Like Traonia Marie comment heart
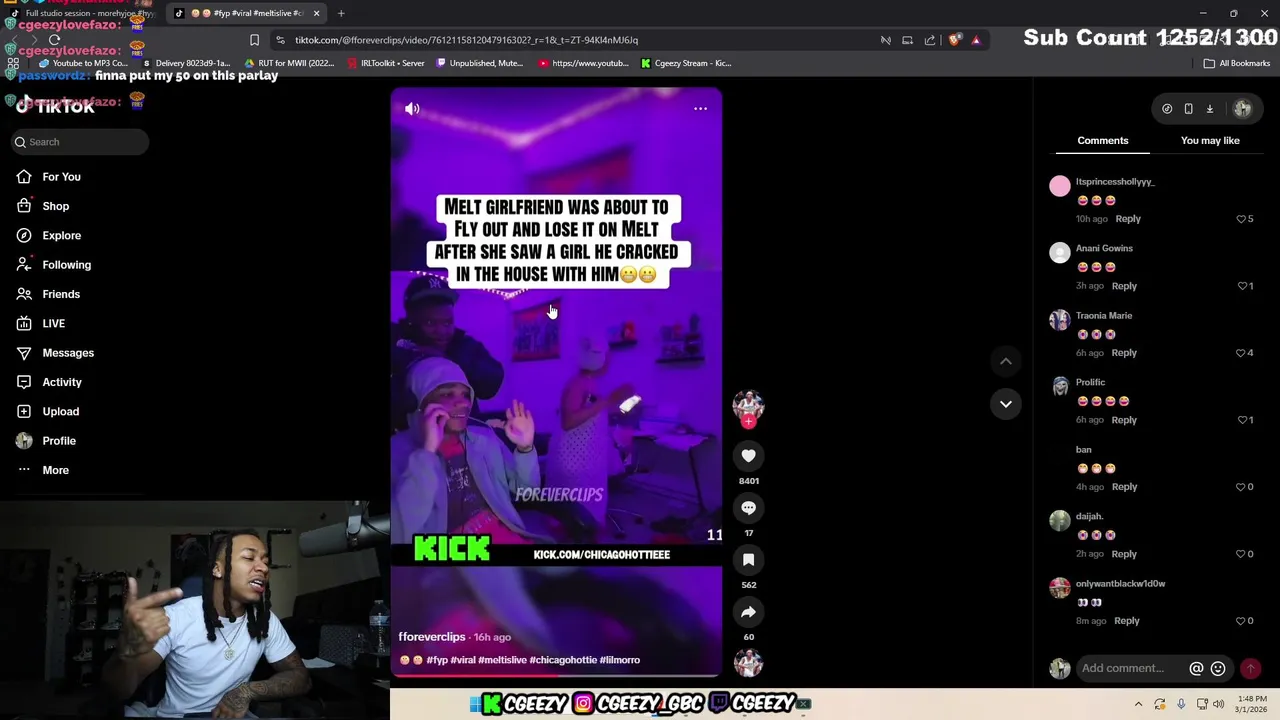 1242,353
